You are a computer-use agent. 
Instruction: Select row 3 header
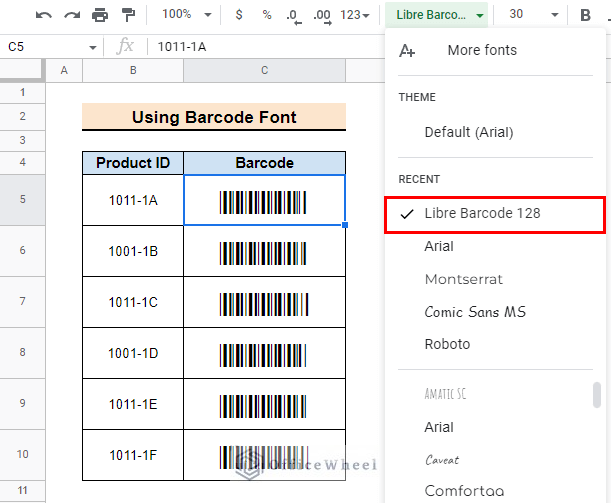[22, 140]
